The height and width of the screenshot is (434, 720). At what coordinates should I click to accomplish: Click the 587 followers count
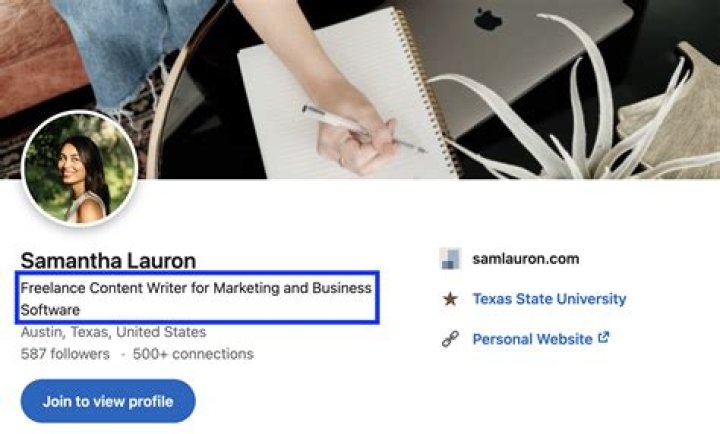[x=65, y=354]
